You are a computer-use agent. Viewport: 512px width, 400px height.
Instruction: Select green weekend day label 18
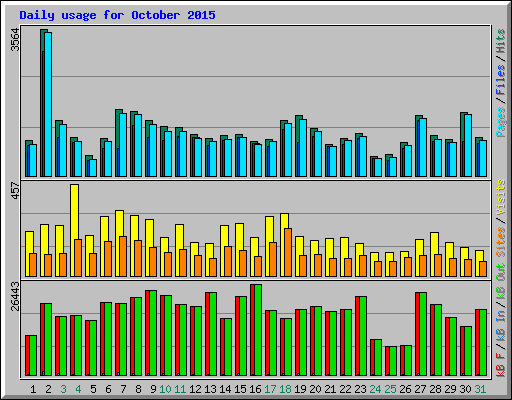285,389
